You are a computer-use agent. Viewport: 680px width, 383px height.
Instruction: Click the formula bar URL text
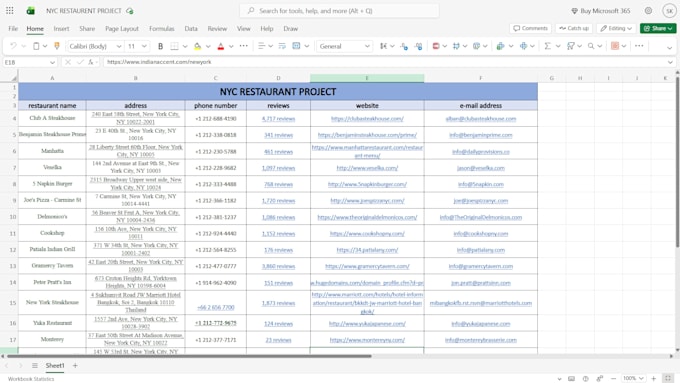tap(159, 62)
